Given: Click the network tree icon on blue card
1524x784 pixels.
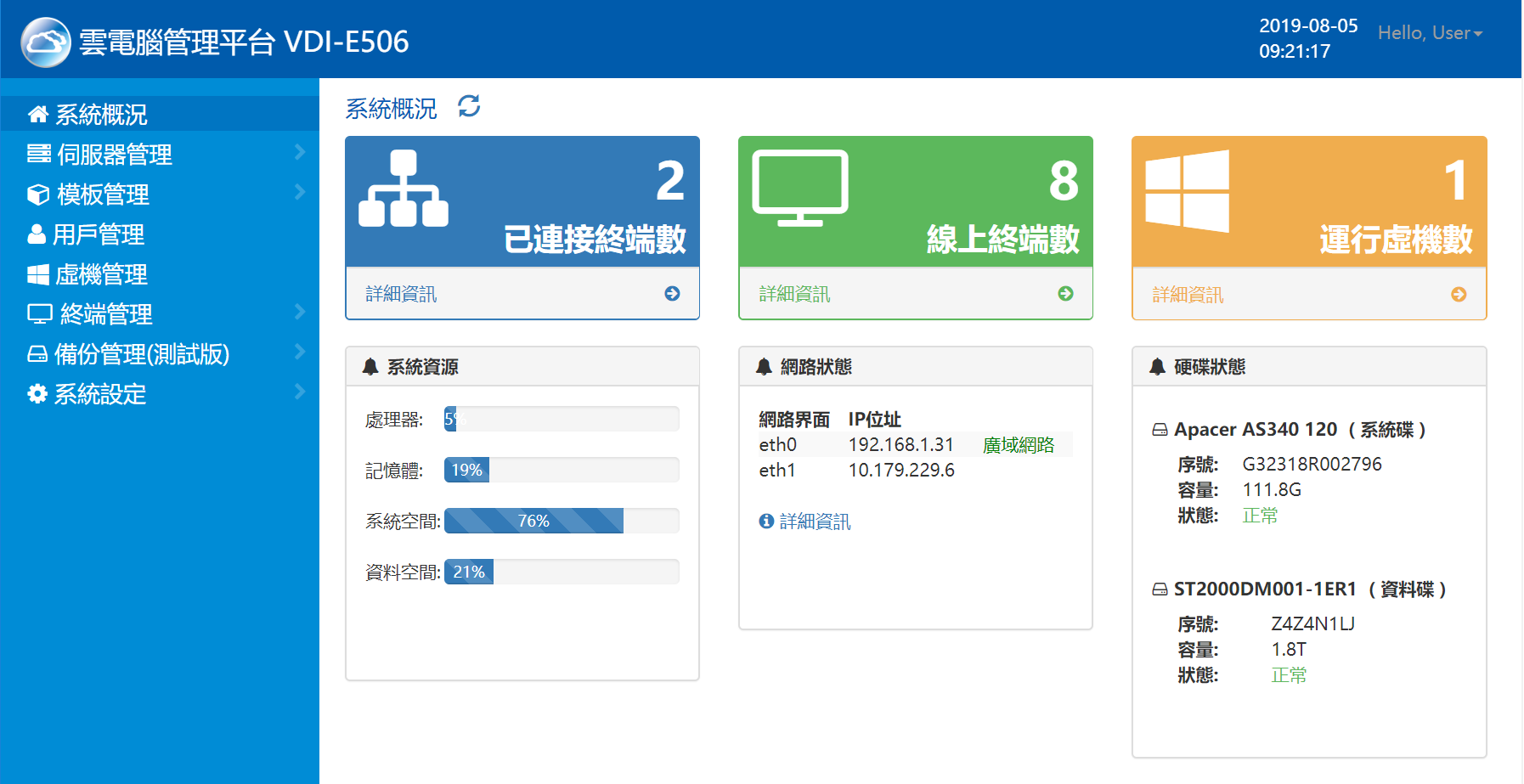Looking at the screenshot, I should point(404,189).
